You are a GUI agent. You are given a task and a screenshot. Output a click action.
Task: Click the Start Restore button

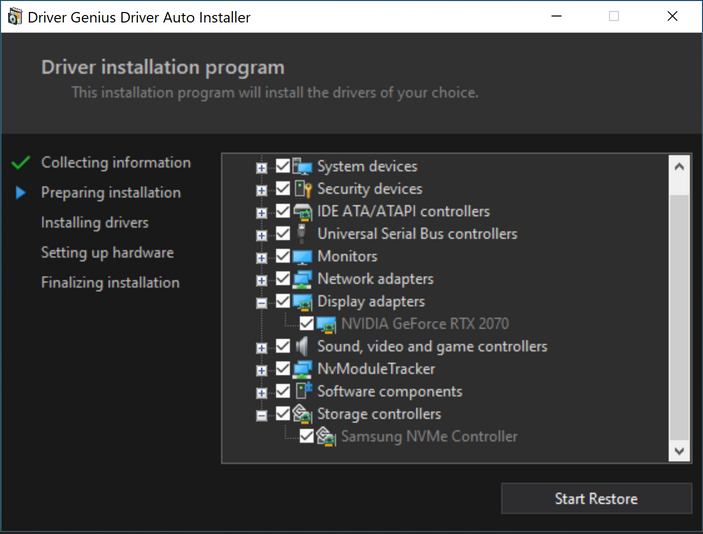click(596, 499)
